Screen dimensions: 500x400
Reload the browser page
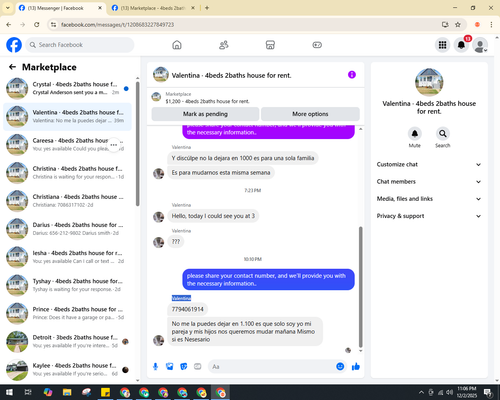(37, 24)
